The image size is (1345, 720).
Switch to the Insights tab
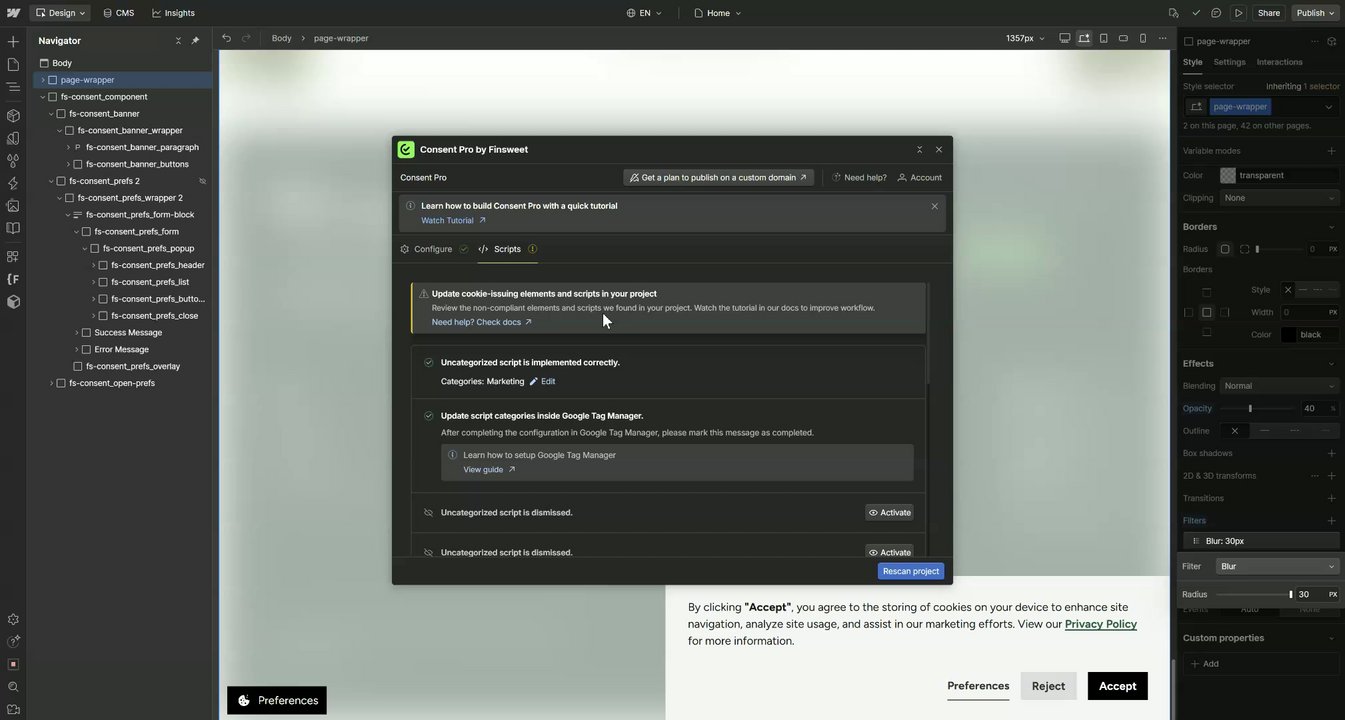pyautogui.click(x=173, y=13)
